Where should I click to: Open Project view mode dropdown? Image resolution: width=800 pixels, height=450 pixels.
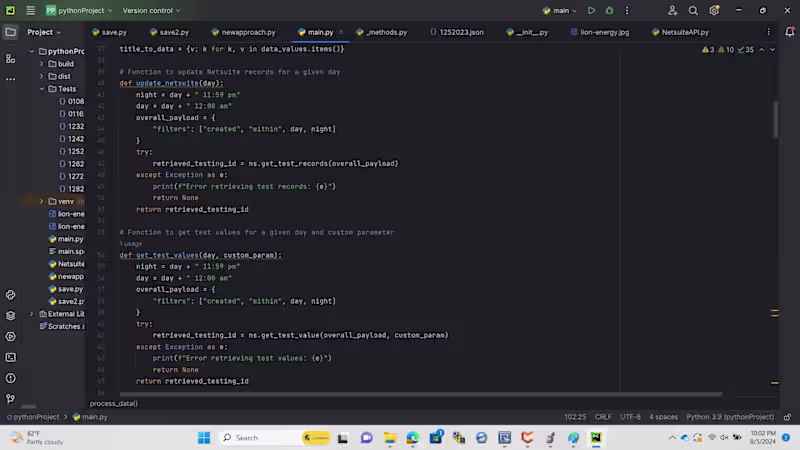(44, 32)
